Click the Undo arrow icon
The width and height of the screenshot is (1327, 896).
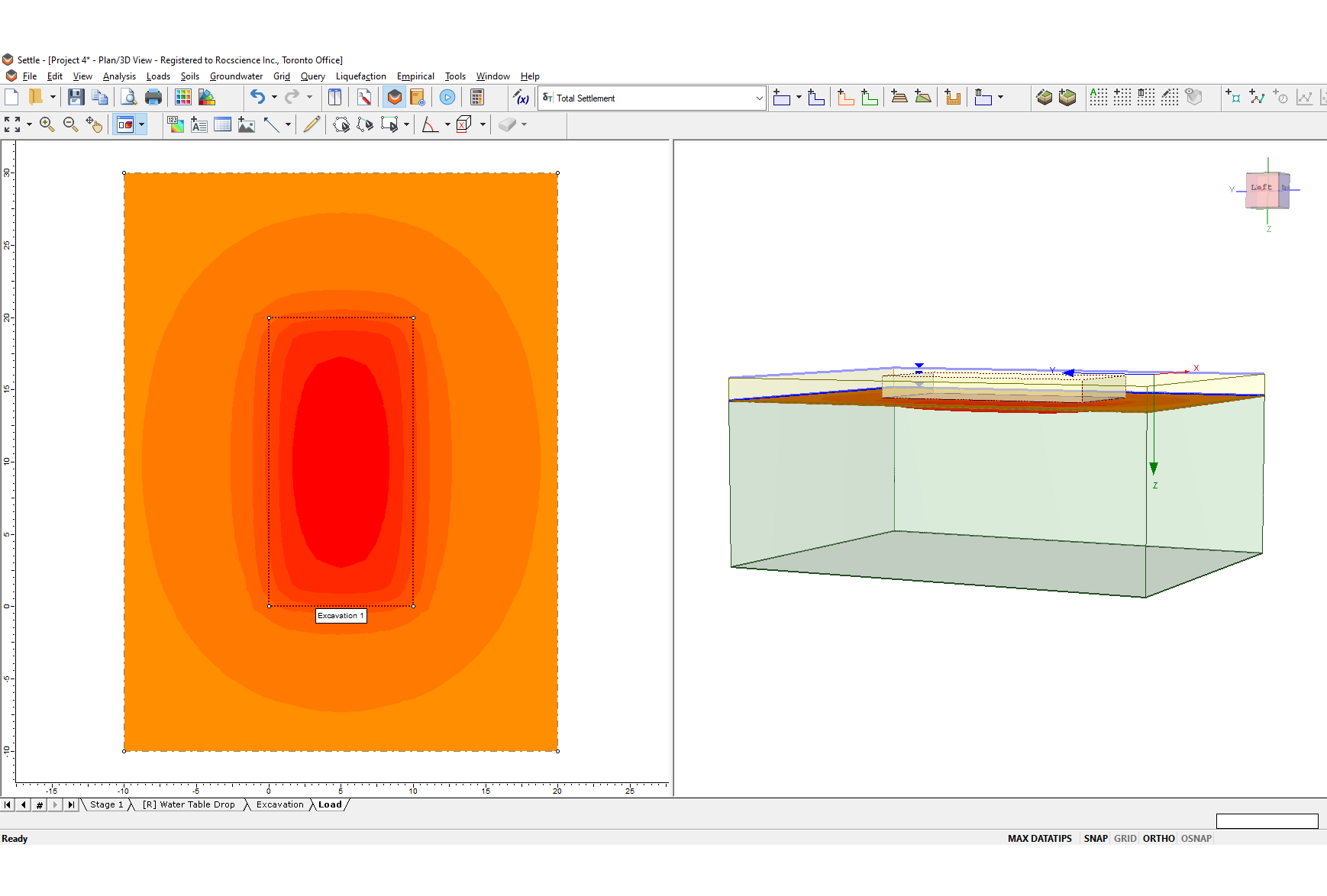[258, 97]
